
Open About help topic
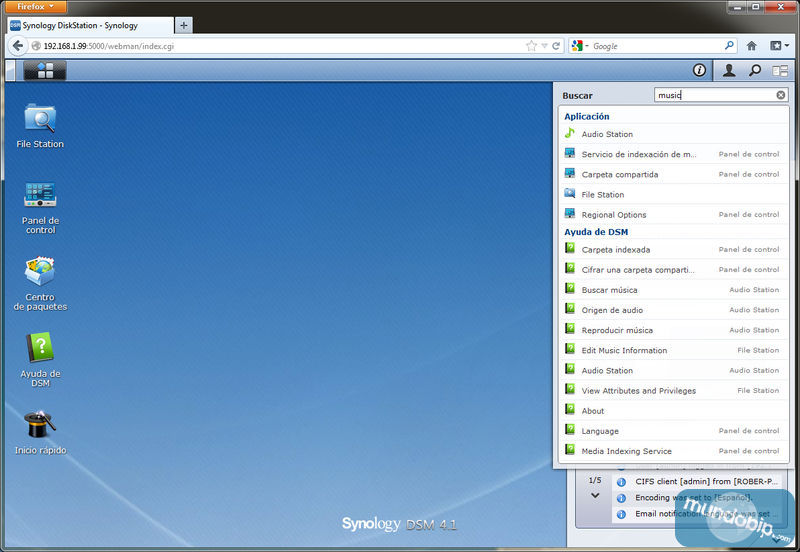click(673, 411)
